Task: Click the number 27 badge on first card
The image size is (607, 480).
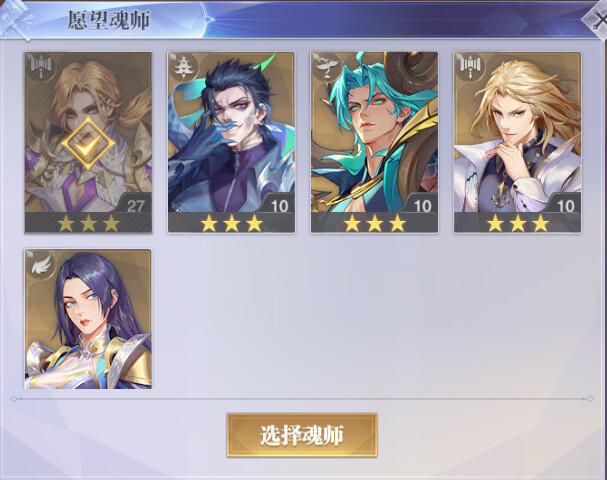Action: coord(135,206)
